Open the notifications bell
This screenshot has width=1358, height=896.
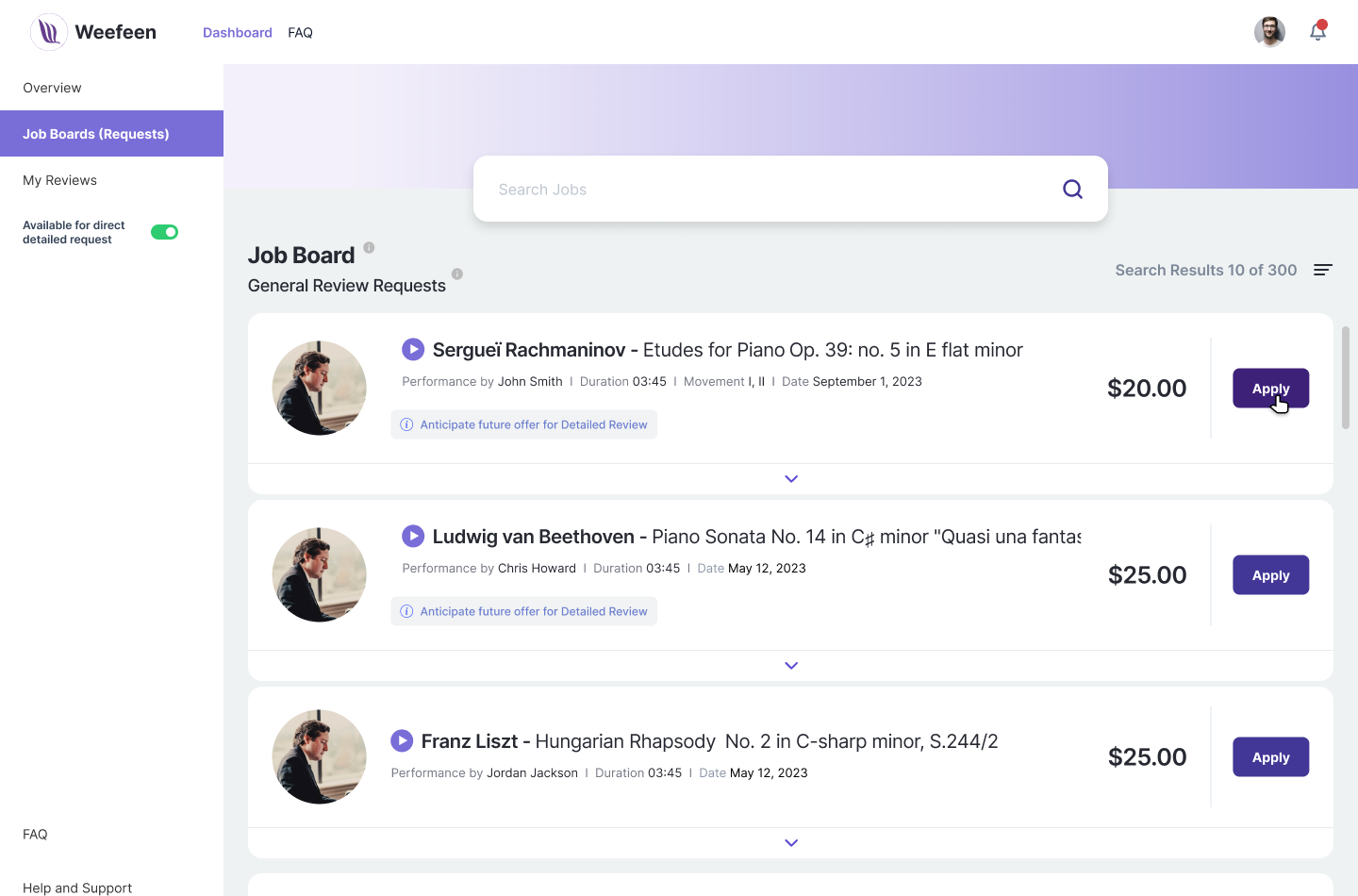pyautogui.click(x=1317, y=32)
